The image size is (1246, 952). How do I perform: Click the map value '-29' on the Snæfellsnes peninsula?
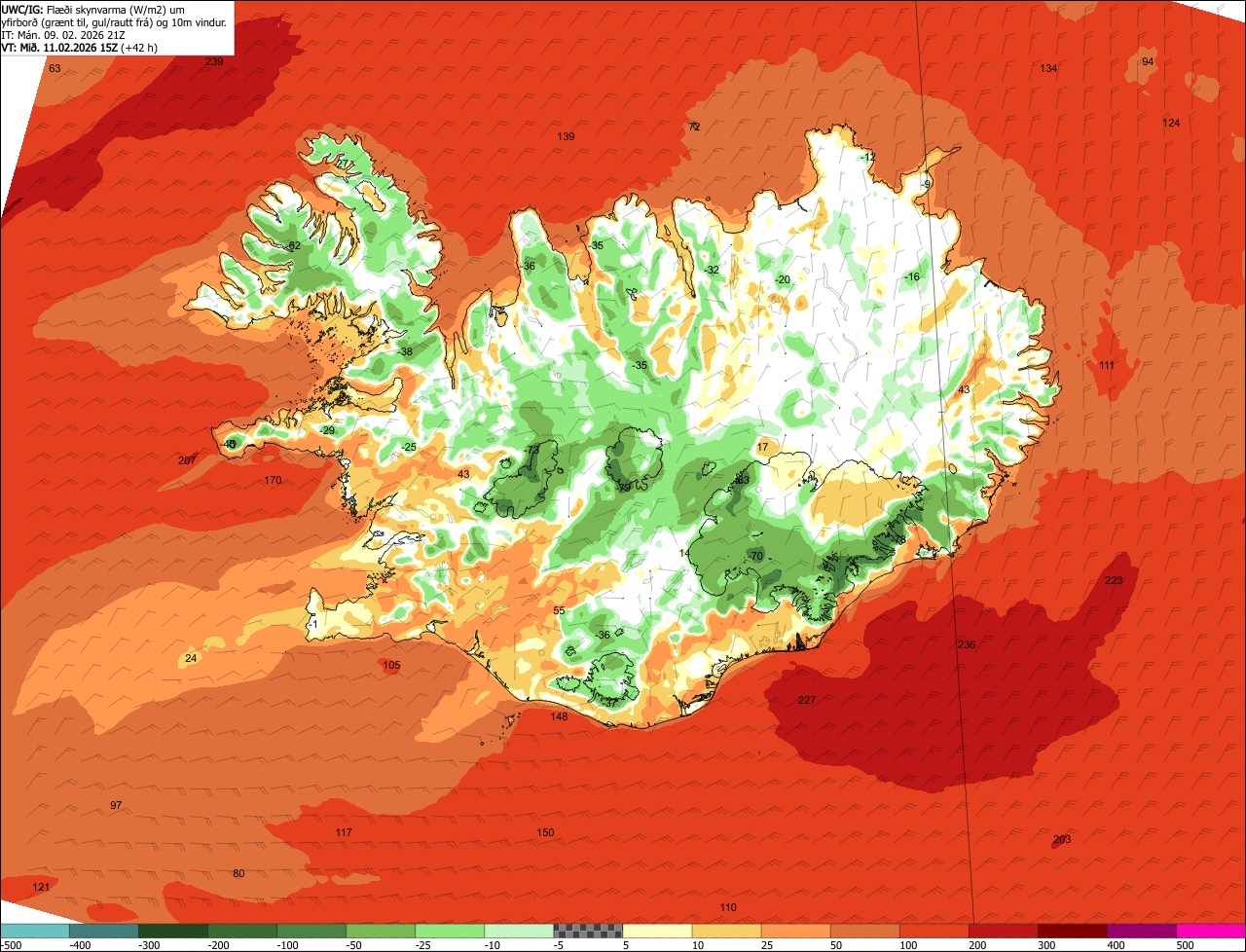(326, 430)
